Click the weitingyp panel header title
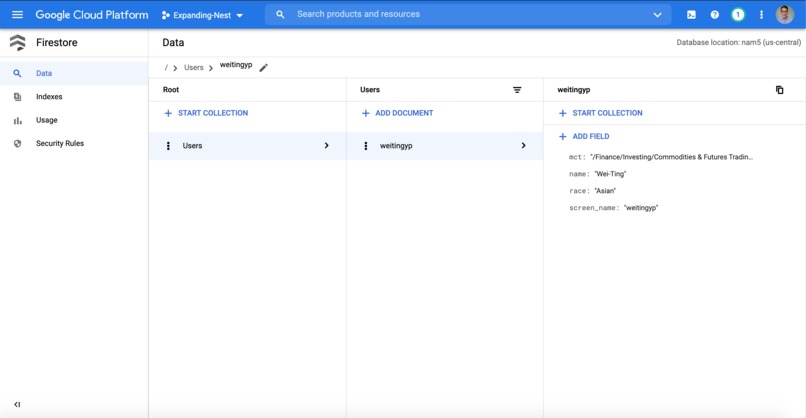 pos(574,90)
